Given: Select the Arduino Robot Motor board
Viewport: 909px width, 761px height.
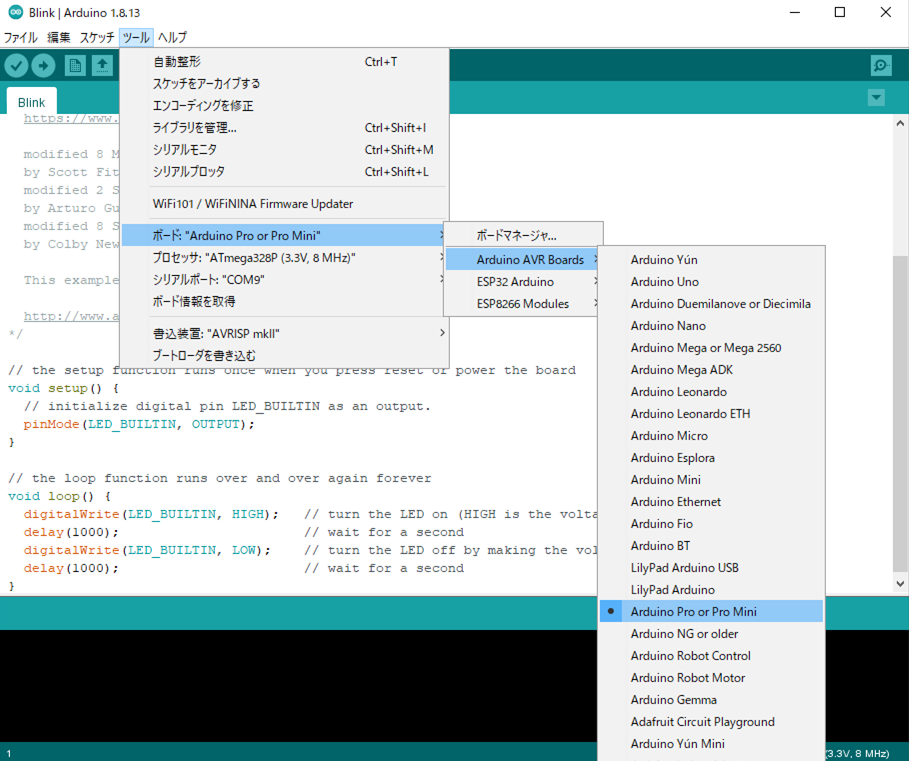Looking at the screenshot, I should [x=711, y=678].
